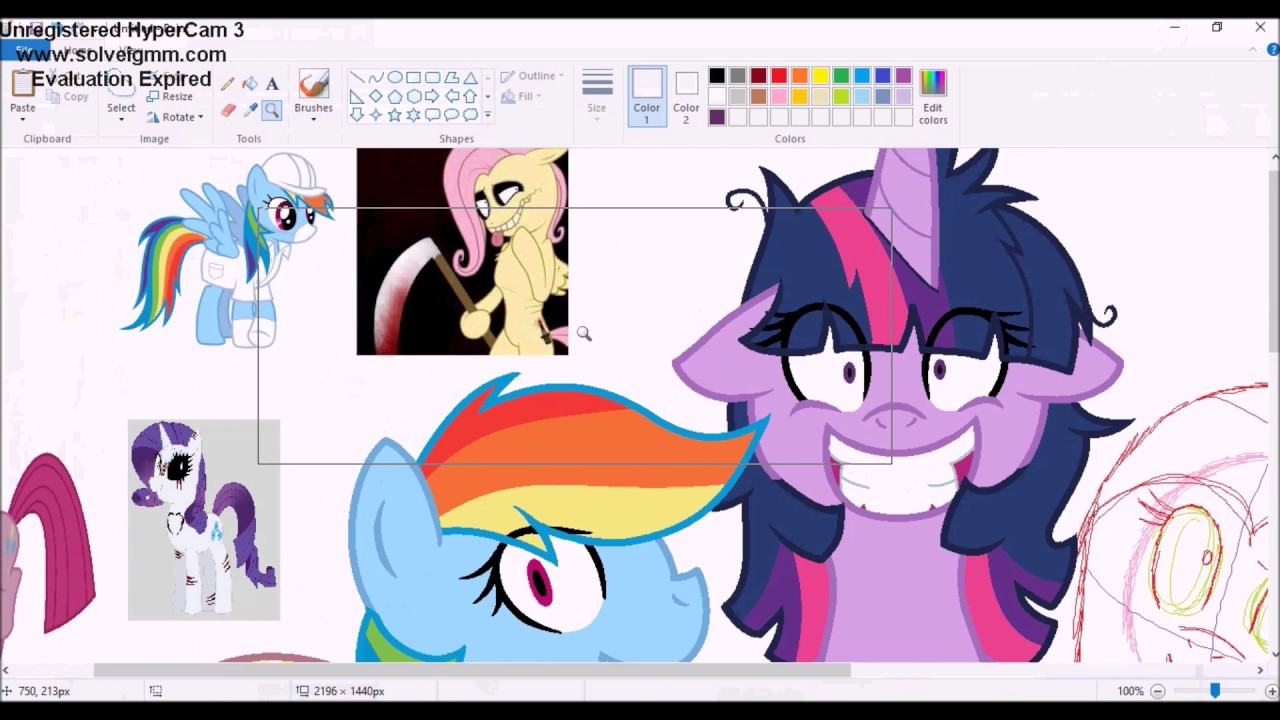Click the Paste clipboard icon
This screenshot has height=720, width=1280.
coord(22,84)
